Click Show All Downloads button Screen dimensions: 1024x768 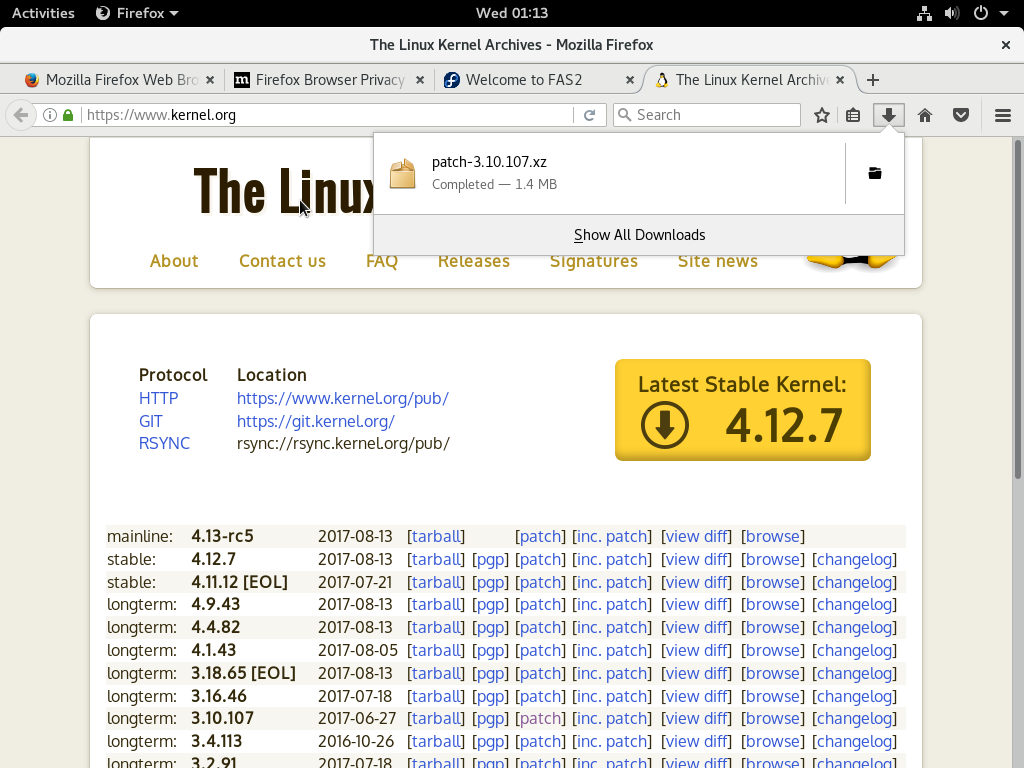point(639,235)
